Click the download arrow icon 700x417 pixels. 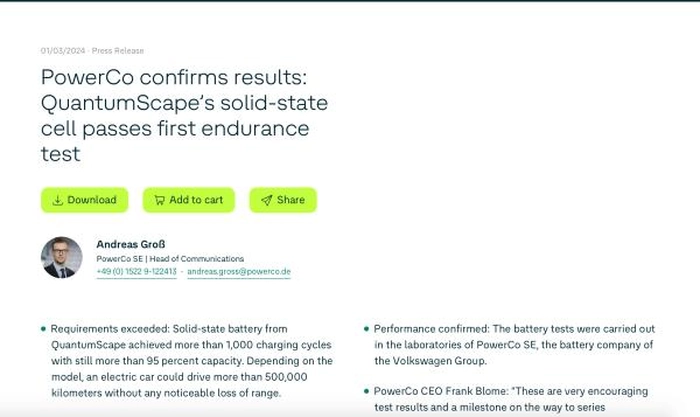pyautogui.click(x=58, y=200)
